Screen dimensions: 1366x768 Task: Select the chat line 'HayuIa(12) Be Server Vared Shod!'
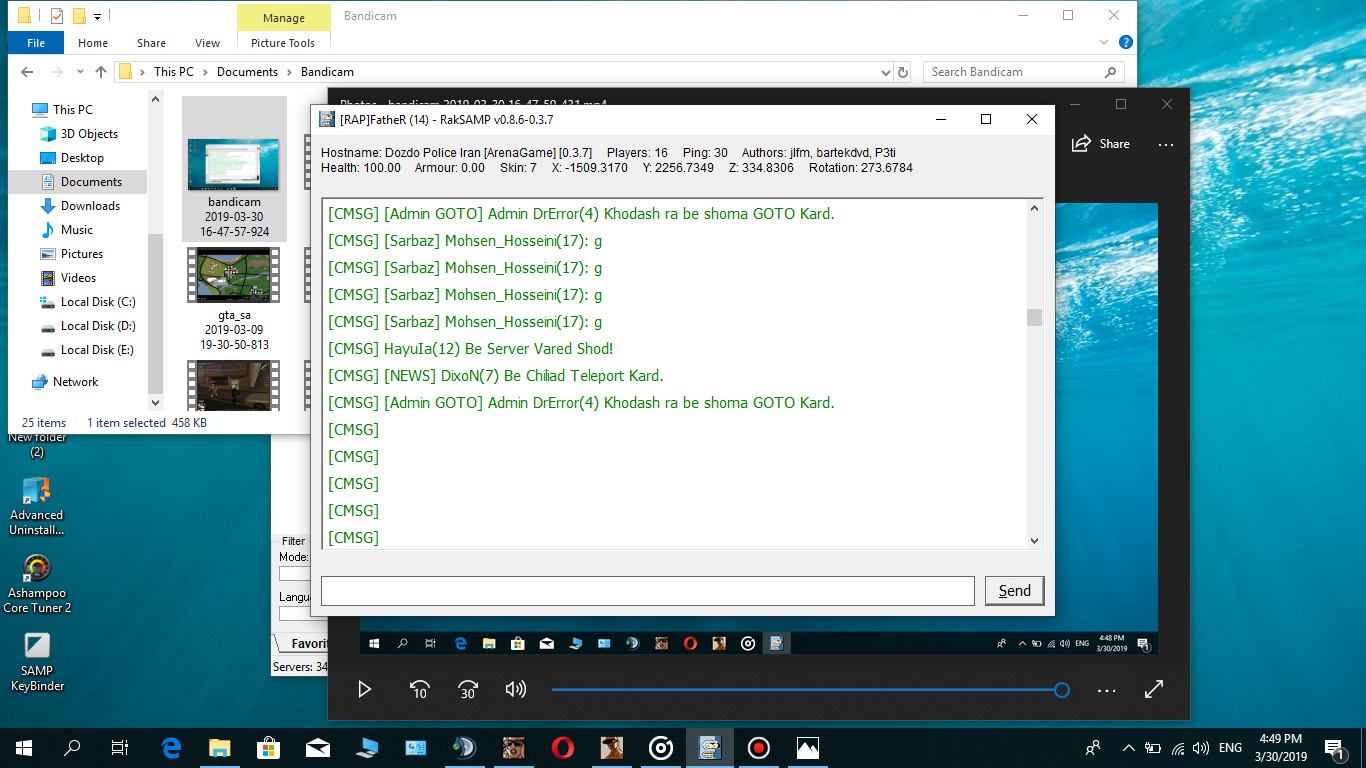tap(498, 349)
